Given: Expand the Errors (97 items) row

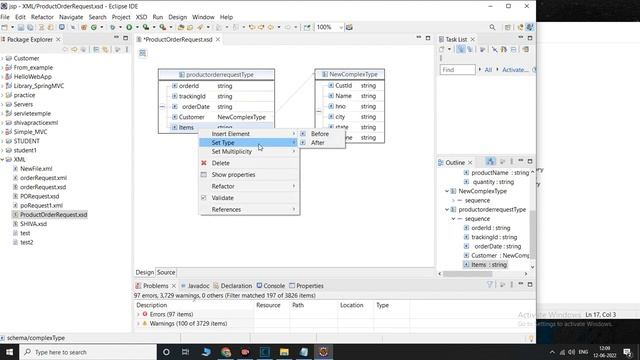Looking at the screenshot, I should pyautogui.click(x=138, y=314).
